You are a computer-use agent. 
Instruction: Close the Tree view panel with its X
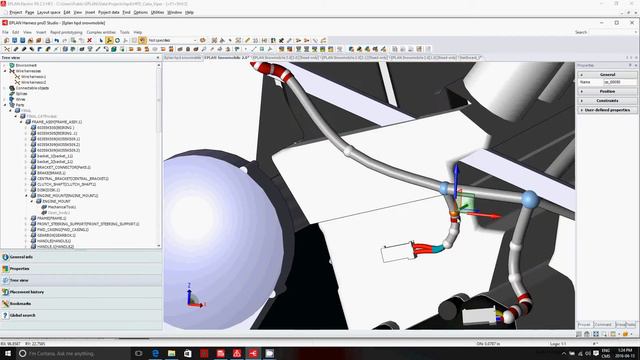click(158, 58)
